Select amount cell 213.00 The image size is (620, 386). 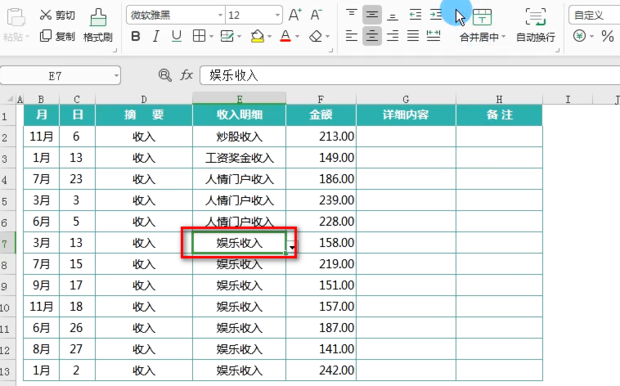(321, 136)
